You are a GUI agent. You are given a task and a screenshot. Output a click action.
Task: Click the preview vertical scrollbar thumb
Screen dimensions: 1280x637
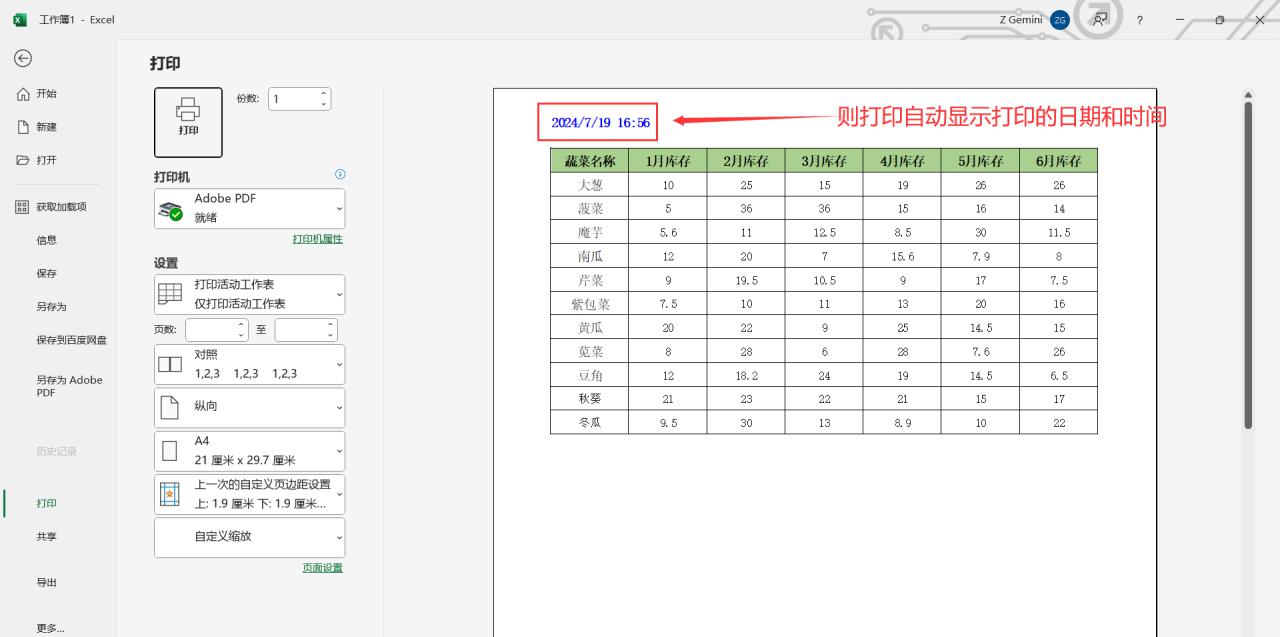point(1248,265)
